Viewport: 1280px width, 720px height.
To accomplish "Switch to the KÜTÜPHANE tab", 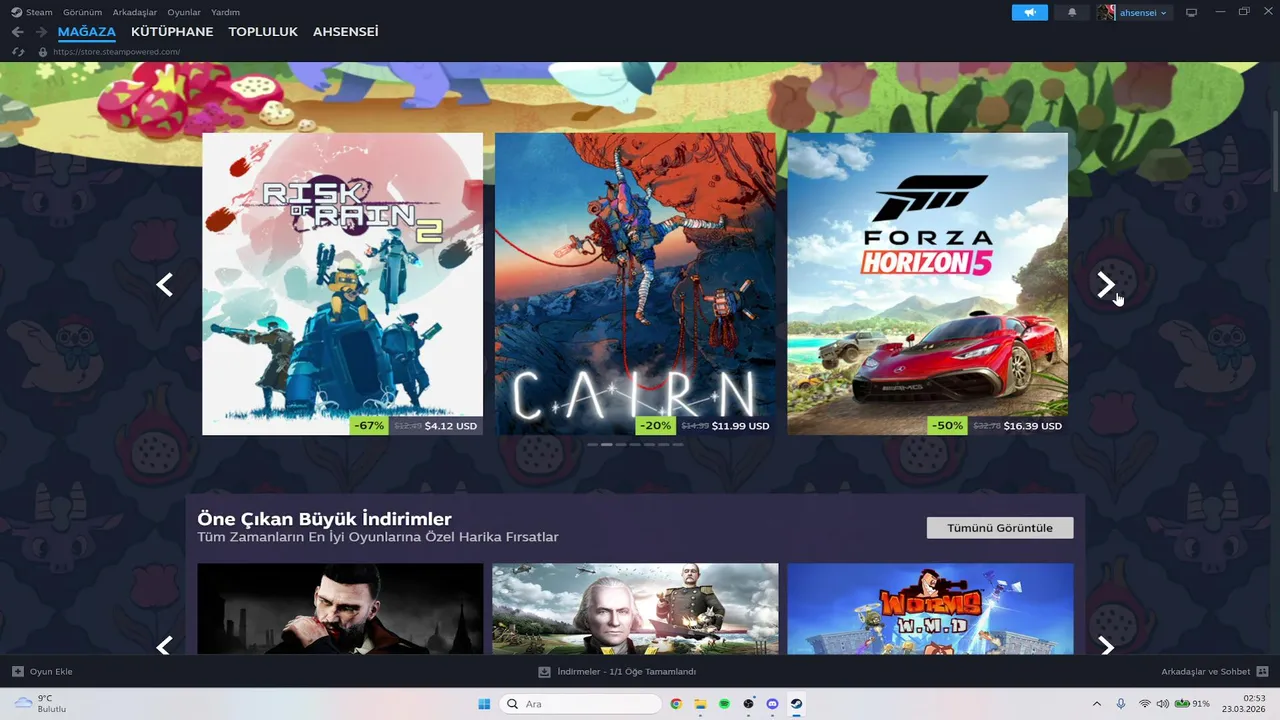I will point(172,32).
